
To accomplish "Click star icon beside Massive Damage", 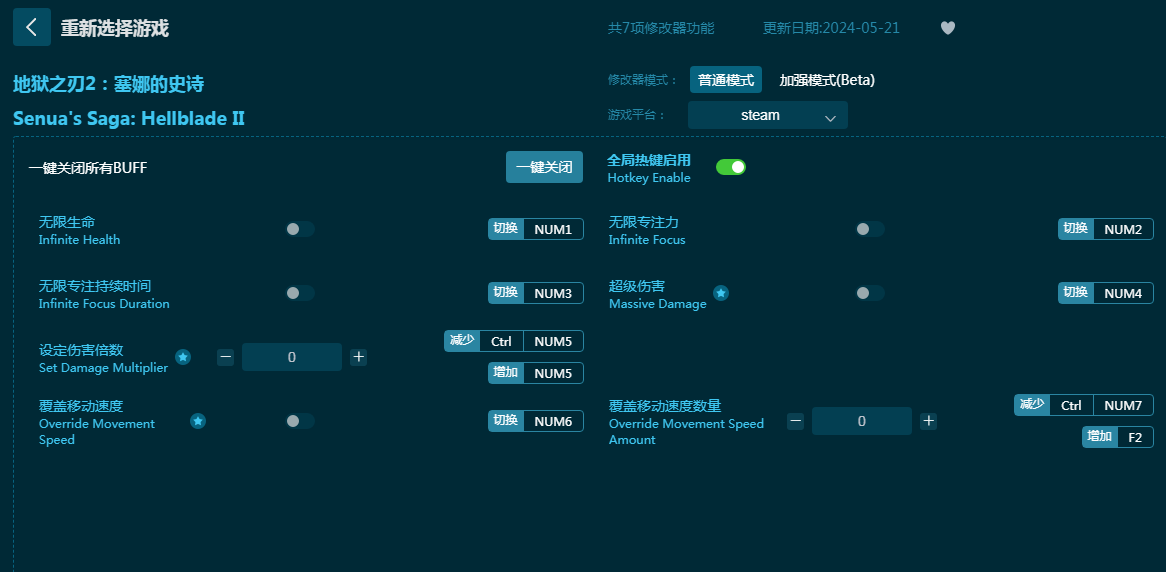I will 721,293.
